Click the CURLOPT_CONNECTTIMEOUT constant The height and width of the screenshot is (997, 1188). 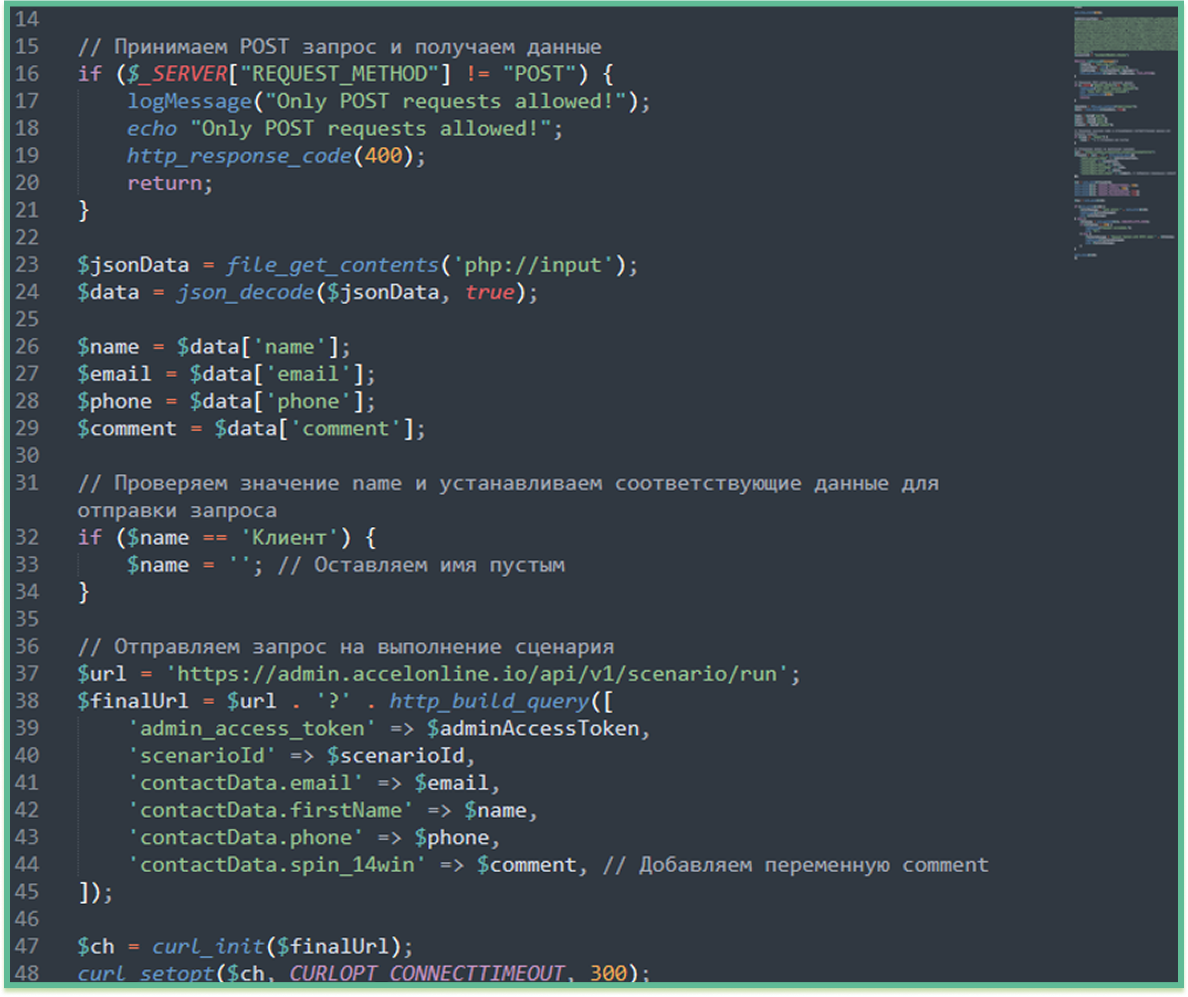coord(477,973)
